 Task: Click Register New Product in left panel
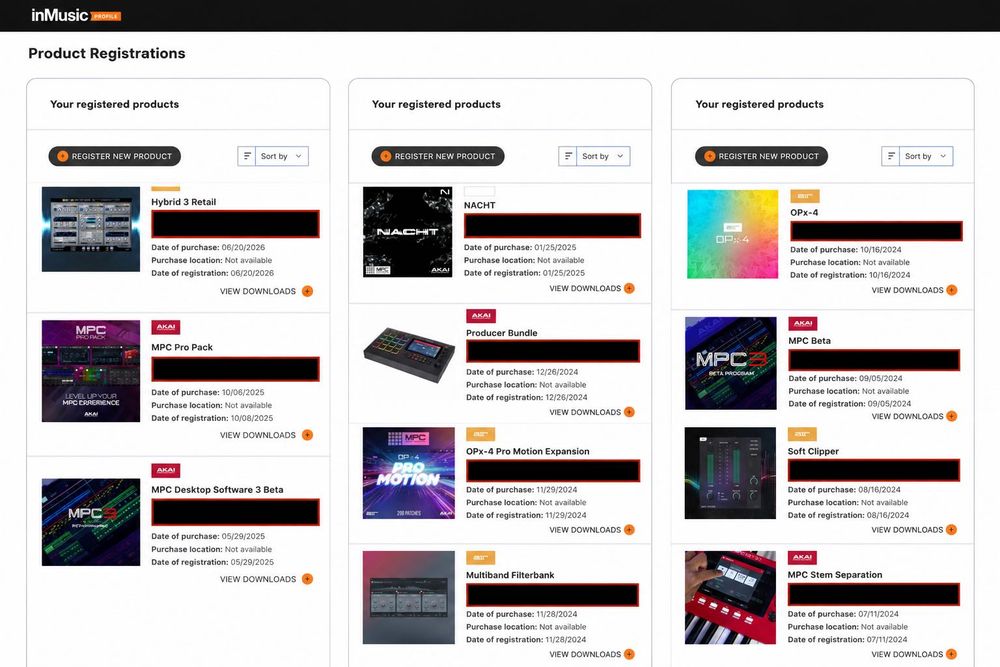point(115,156)
